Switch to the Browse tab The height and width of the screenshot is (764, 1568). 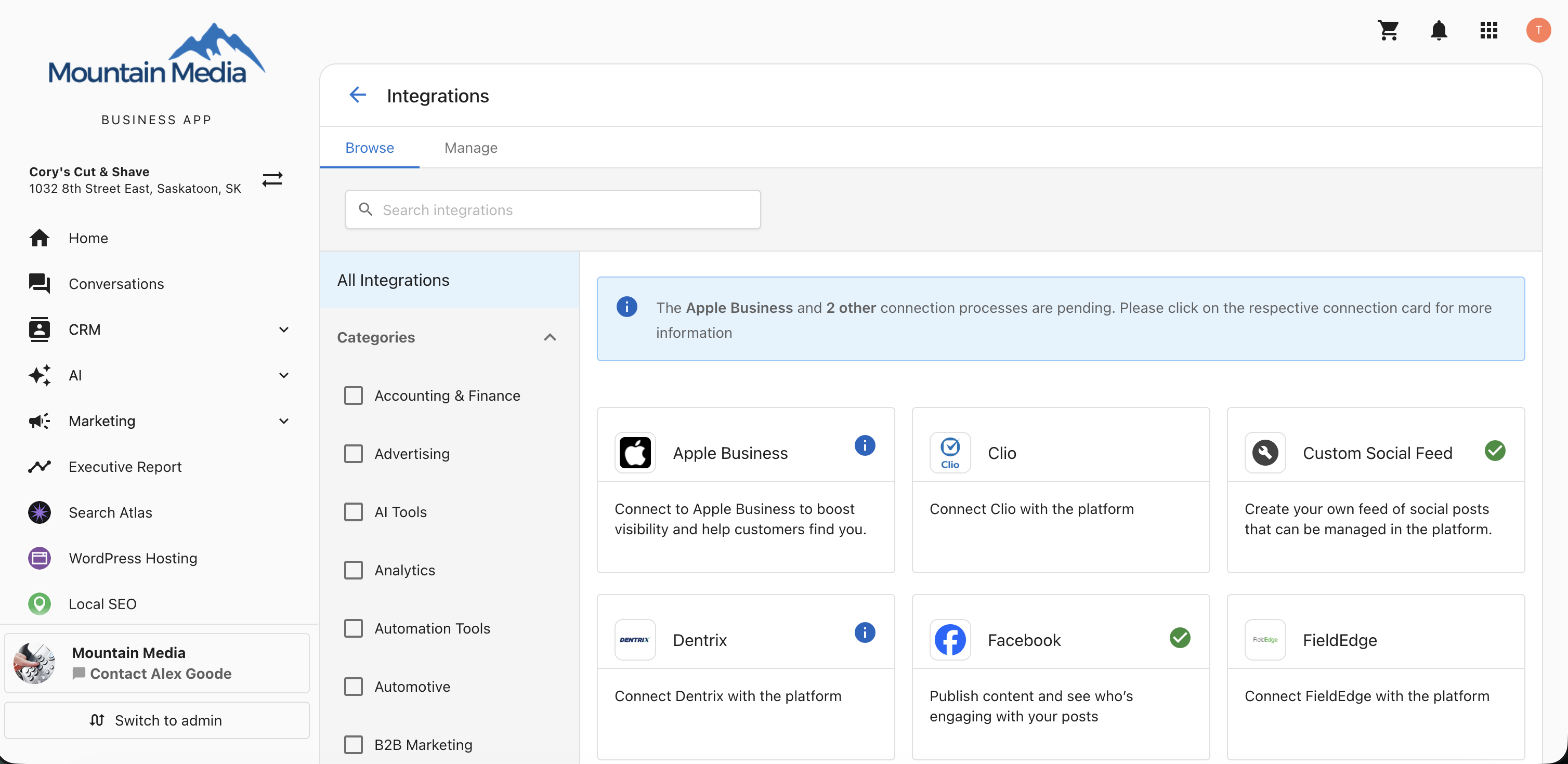point(370,147)
